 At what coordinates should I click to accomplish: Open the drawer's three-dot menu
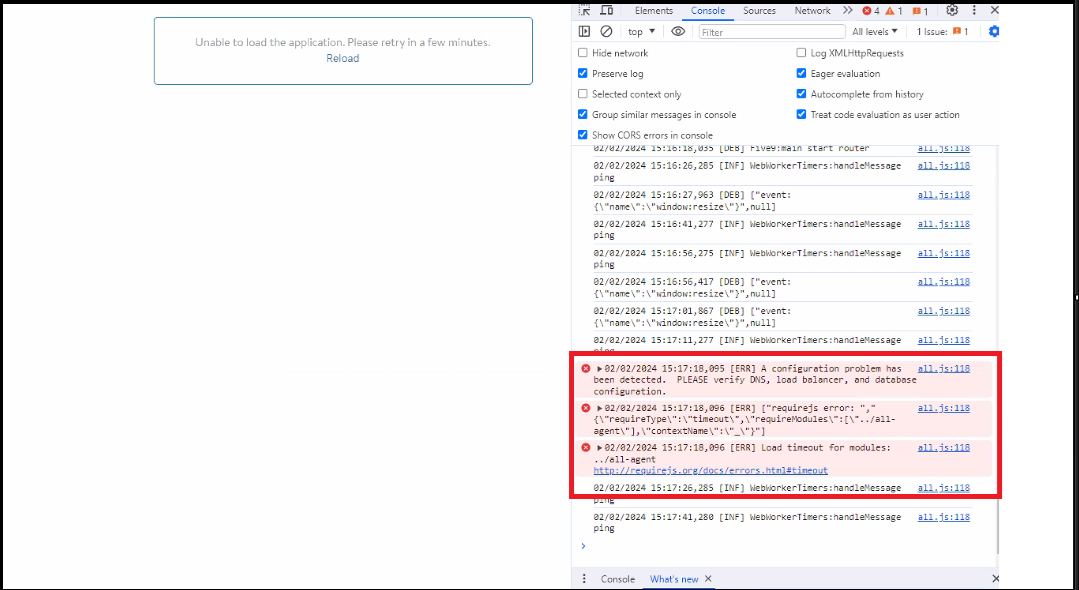point(583,578)
